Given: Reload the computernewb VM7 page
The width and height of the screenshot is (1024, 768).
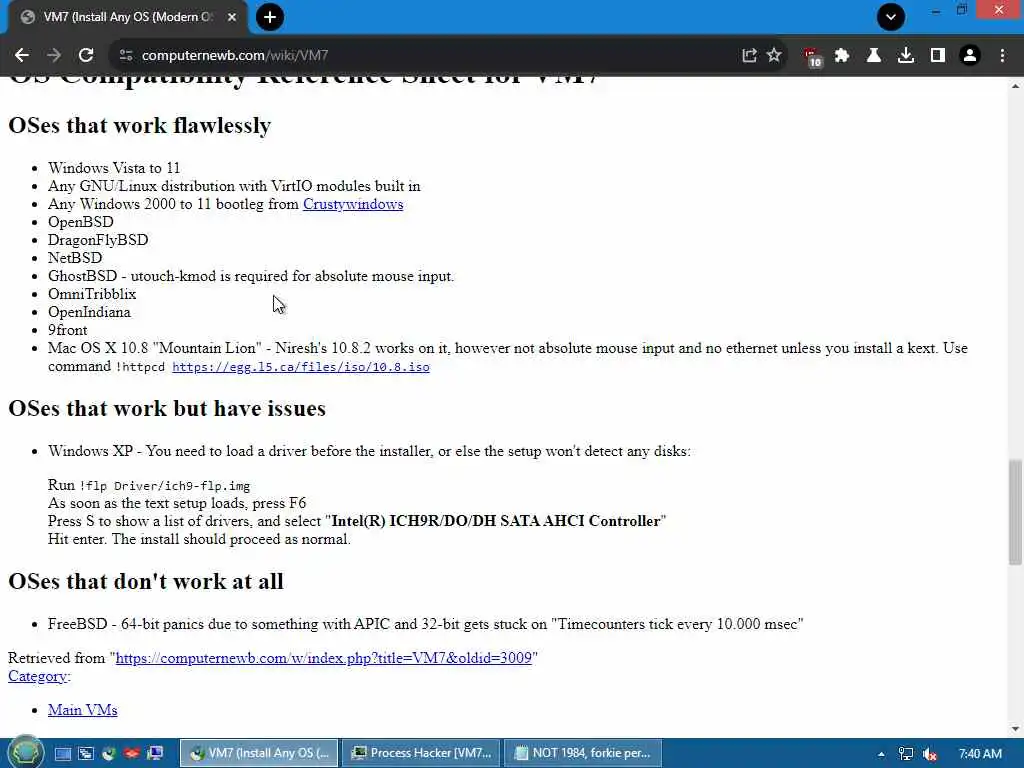Looking at the screenshot, I should pos(86,56).
